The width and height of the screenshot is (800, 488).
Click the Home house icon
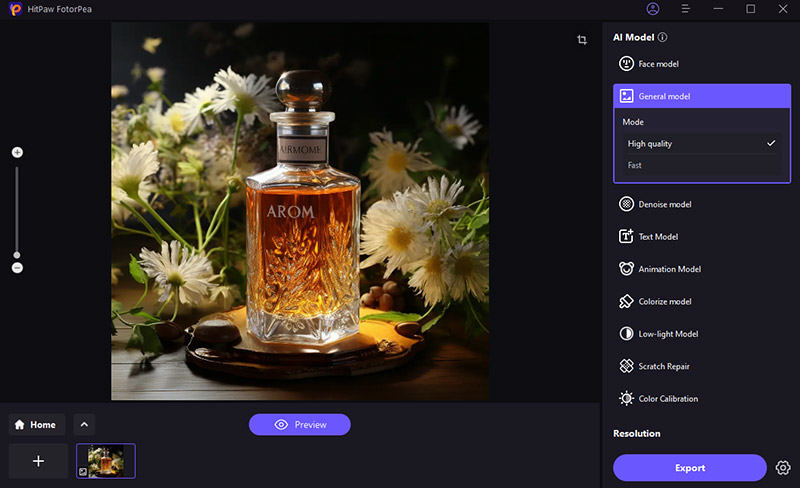click(x=19, y=425)
